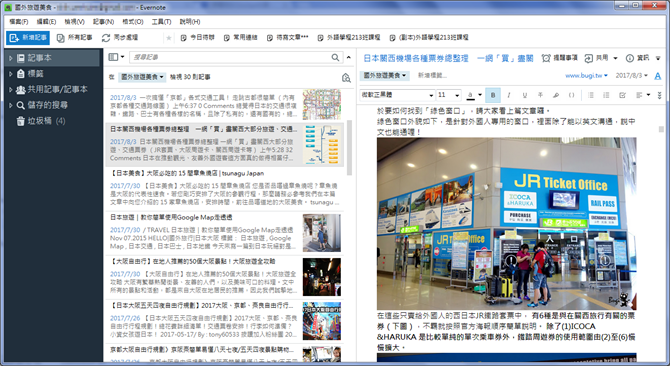
Task: Expand the 標籤 tags tree arrow
Action: pyautogui.click(x=11, y=74)
